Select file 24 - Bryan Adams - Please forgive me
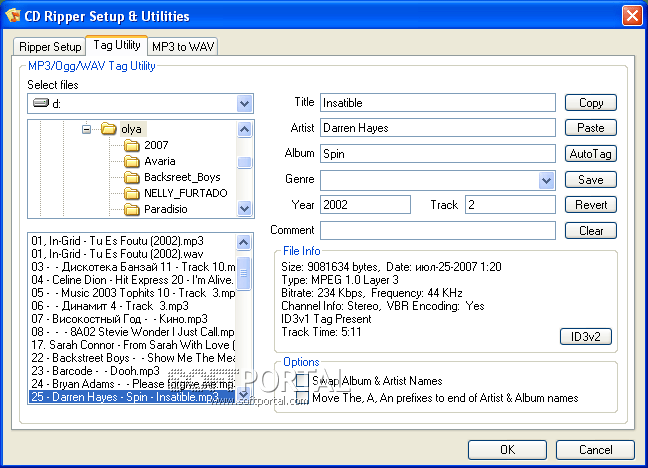The image size is (648, 468). click(x=133, y=384)
